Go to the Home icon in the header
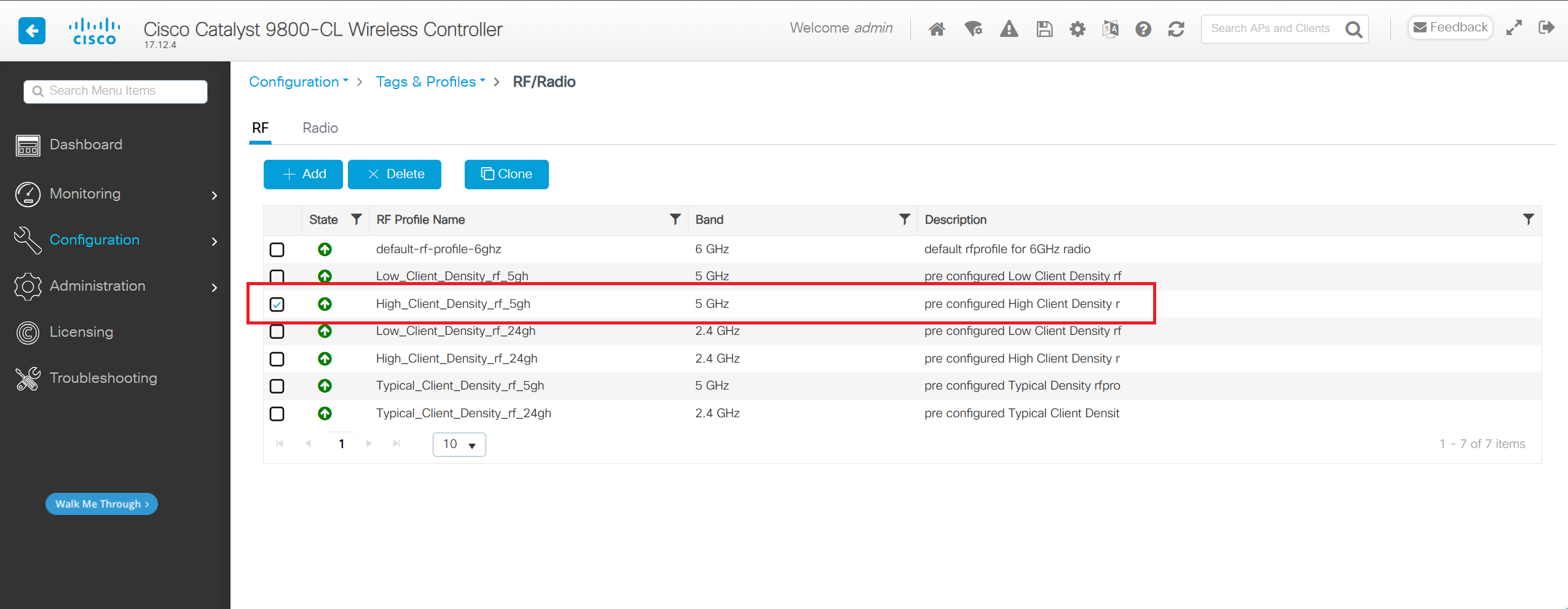This screenshot has height=609, width=1568. coord(937,29)
